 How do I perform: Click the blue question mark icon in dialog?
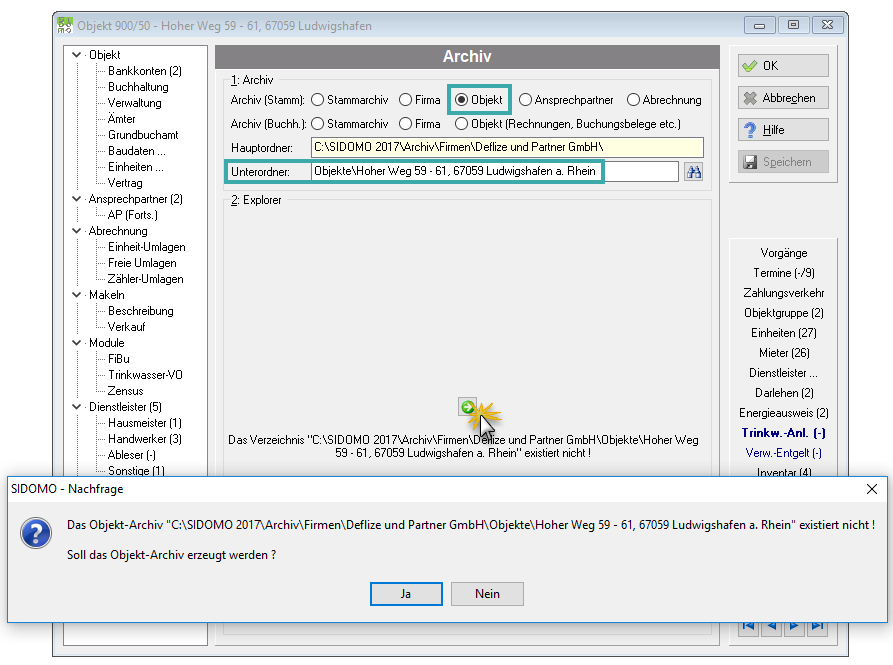pyautogui.click(x=36, y=533)
